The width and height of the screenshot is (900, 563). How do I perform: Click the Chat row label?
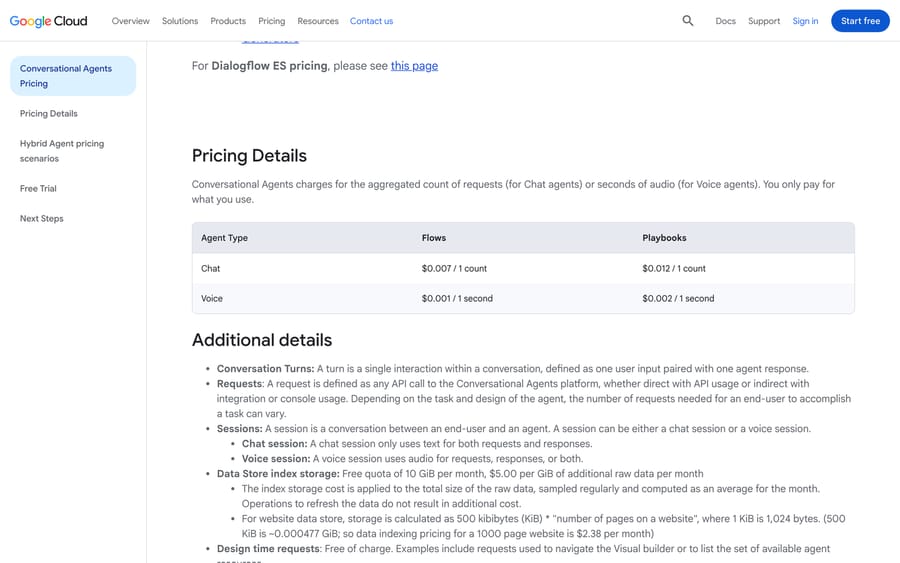click(x=211, y=269)
